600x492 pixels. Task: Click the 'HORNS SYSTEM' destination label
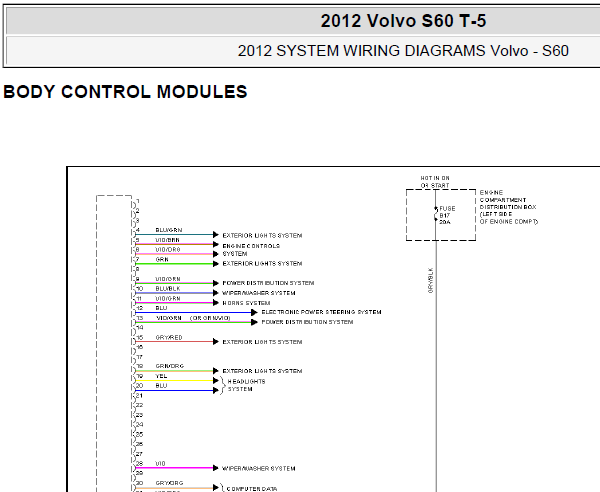[246, 303]
